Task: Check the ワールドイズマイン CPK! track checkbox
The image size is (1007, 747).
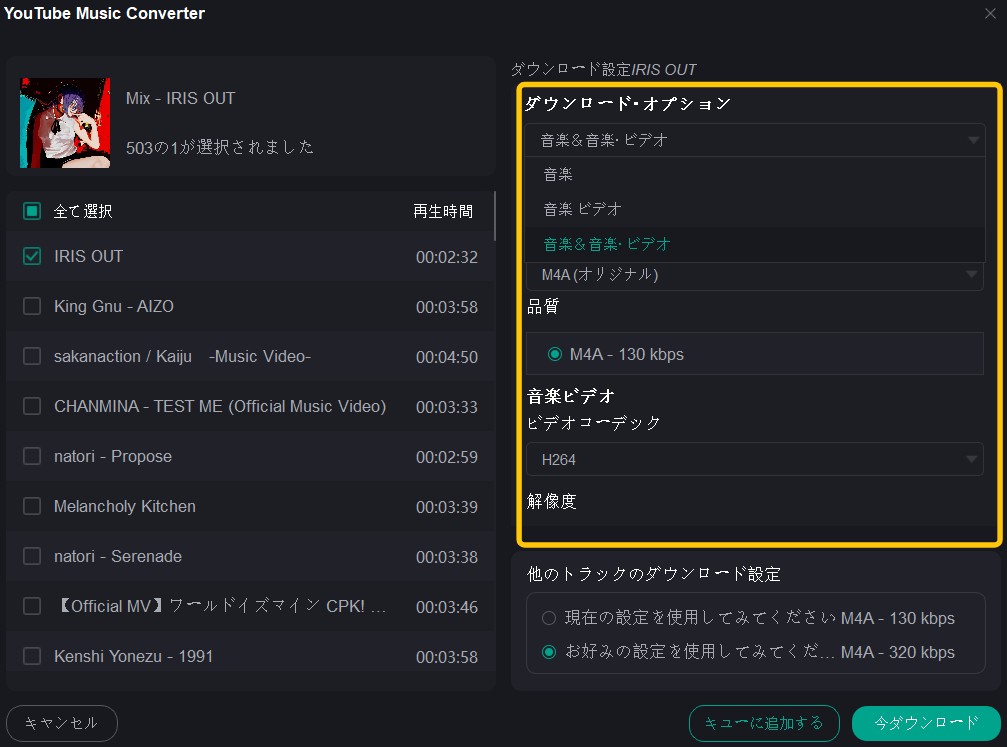Action: click(31, 606)
